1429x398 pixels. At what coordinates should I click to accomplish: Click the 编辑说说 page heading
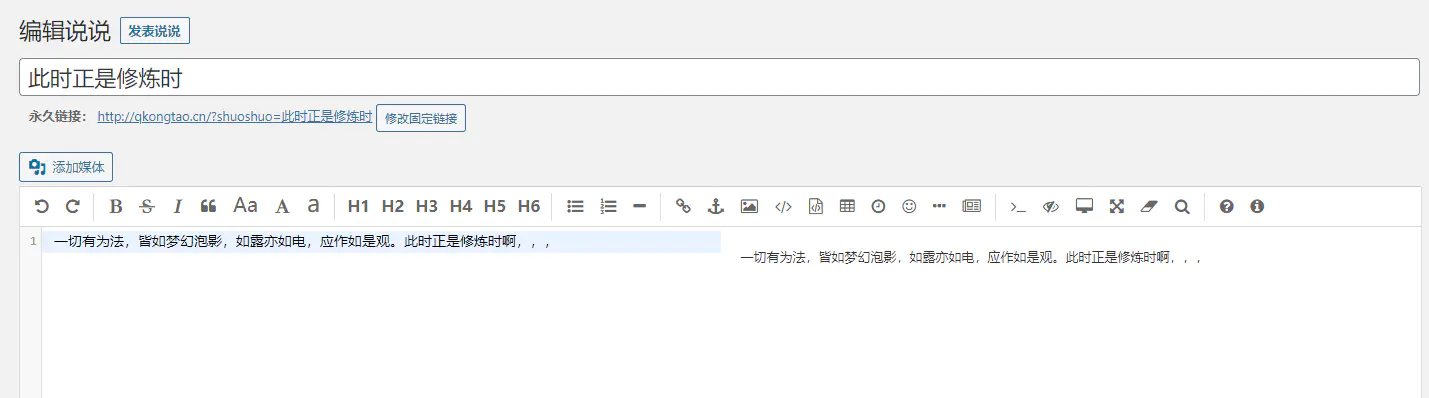click(x=65, y=30)
